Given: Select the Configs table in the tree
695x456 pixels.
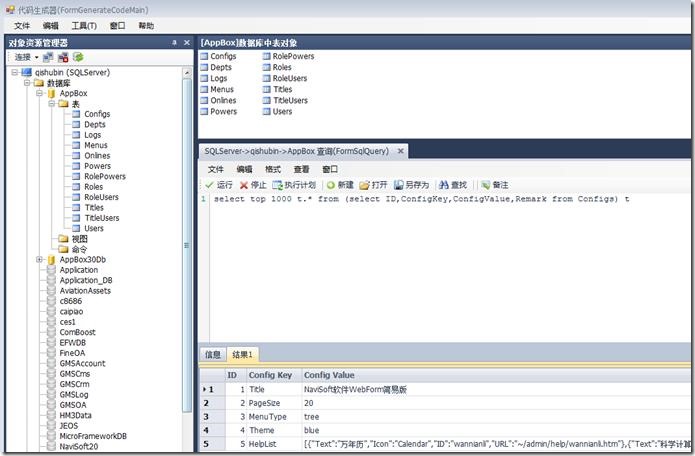Looking at the screenshot, I should (x=97, y=114).
